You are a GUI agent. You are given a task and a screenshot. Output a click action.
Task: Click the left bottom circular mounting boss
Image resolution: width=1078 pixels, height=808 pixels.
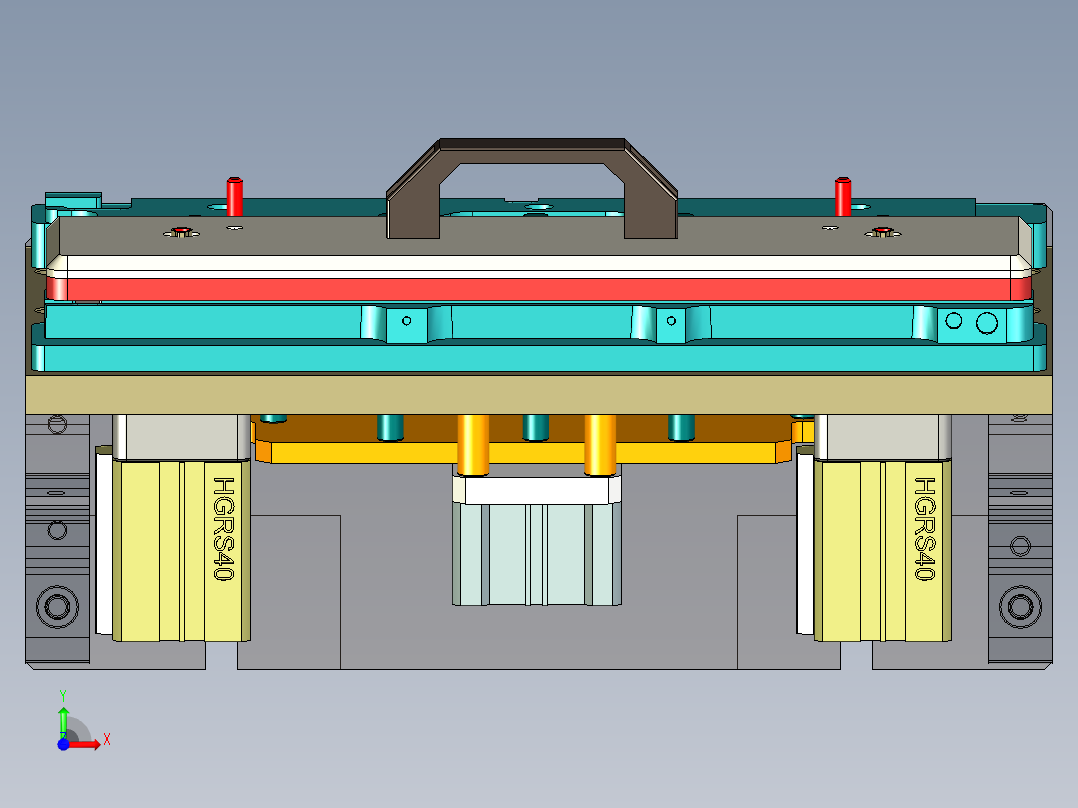pyautogui.click(x=55, y=604)
